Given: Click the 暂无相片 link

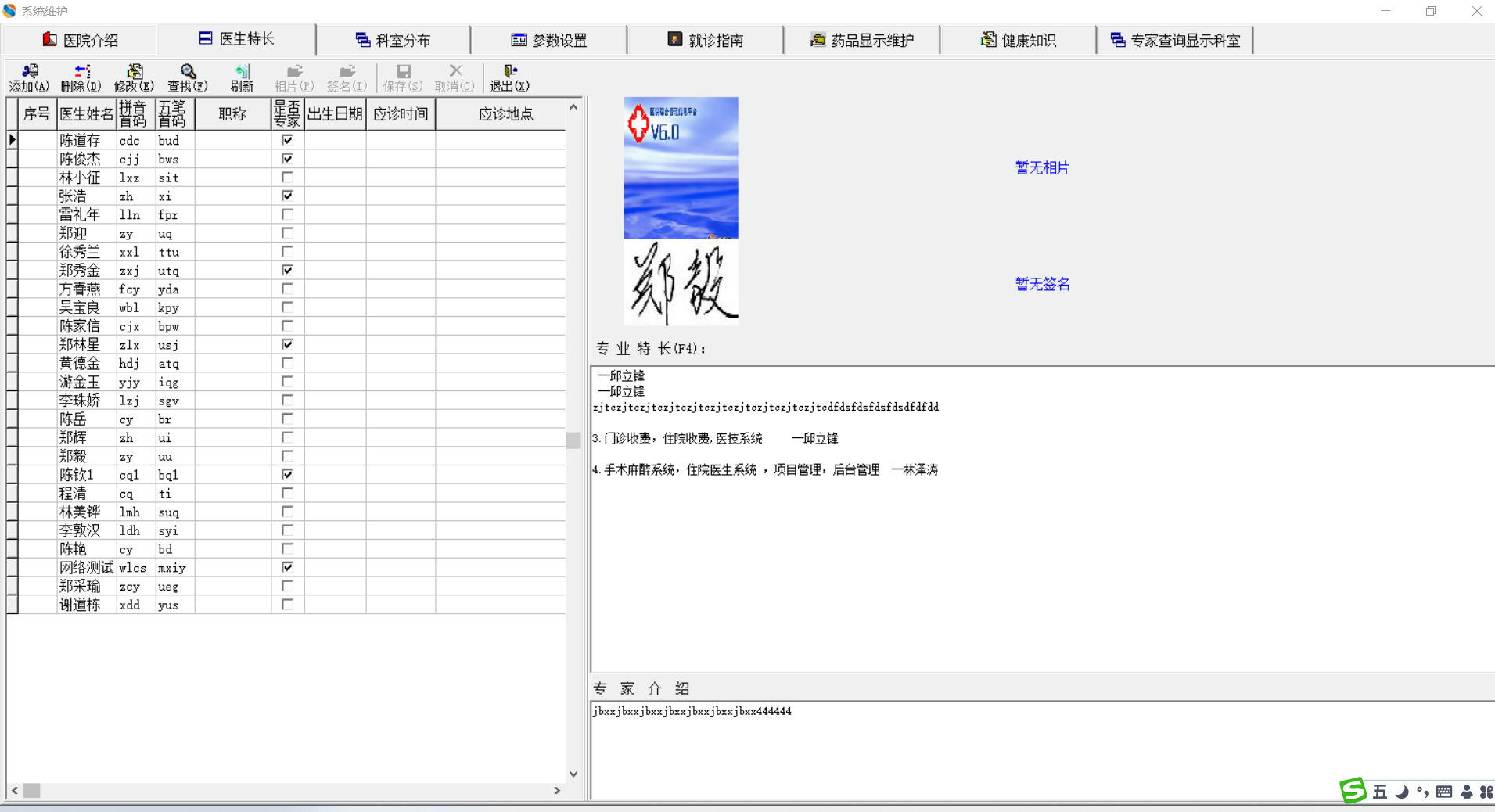Looking at the screenshot, I should point(1042,167).
